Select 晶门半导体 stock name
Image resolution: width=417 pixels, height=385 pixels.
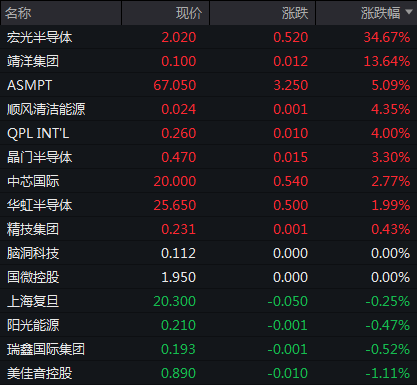coord(39,157)
